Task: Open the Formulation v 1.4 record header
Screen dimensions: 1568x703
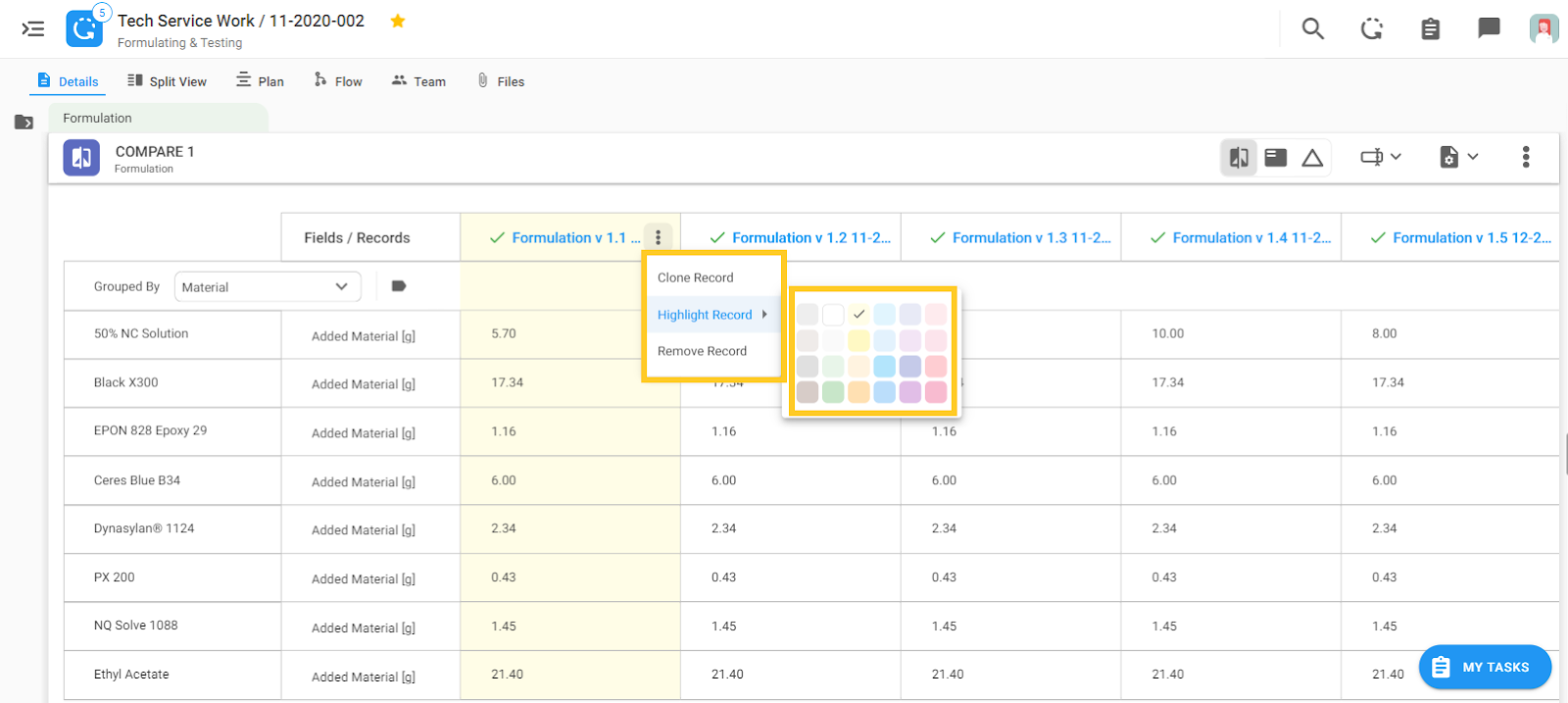Action: (x=1251, y=237)
